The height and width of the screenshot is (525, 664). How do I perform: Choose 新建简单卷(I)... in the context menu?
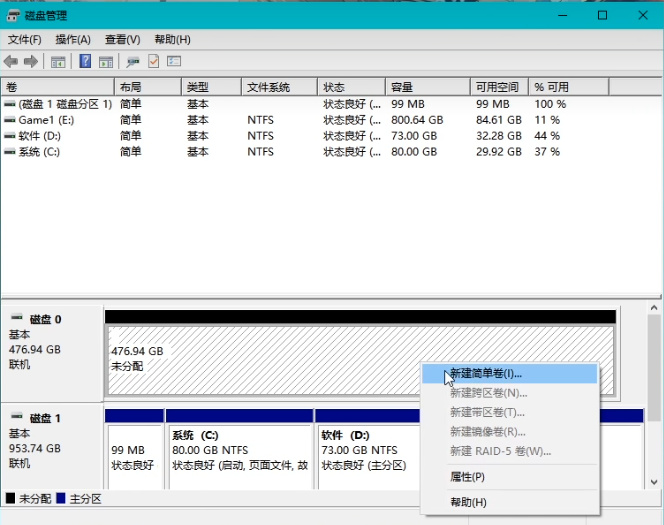[x=510, y=373]
